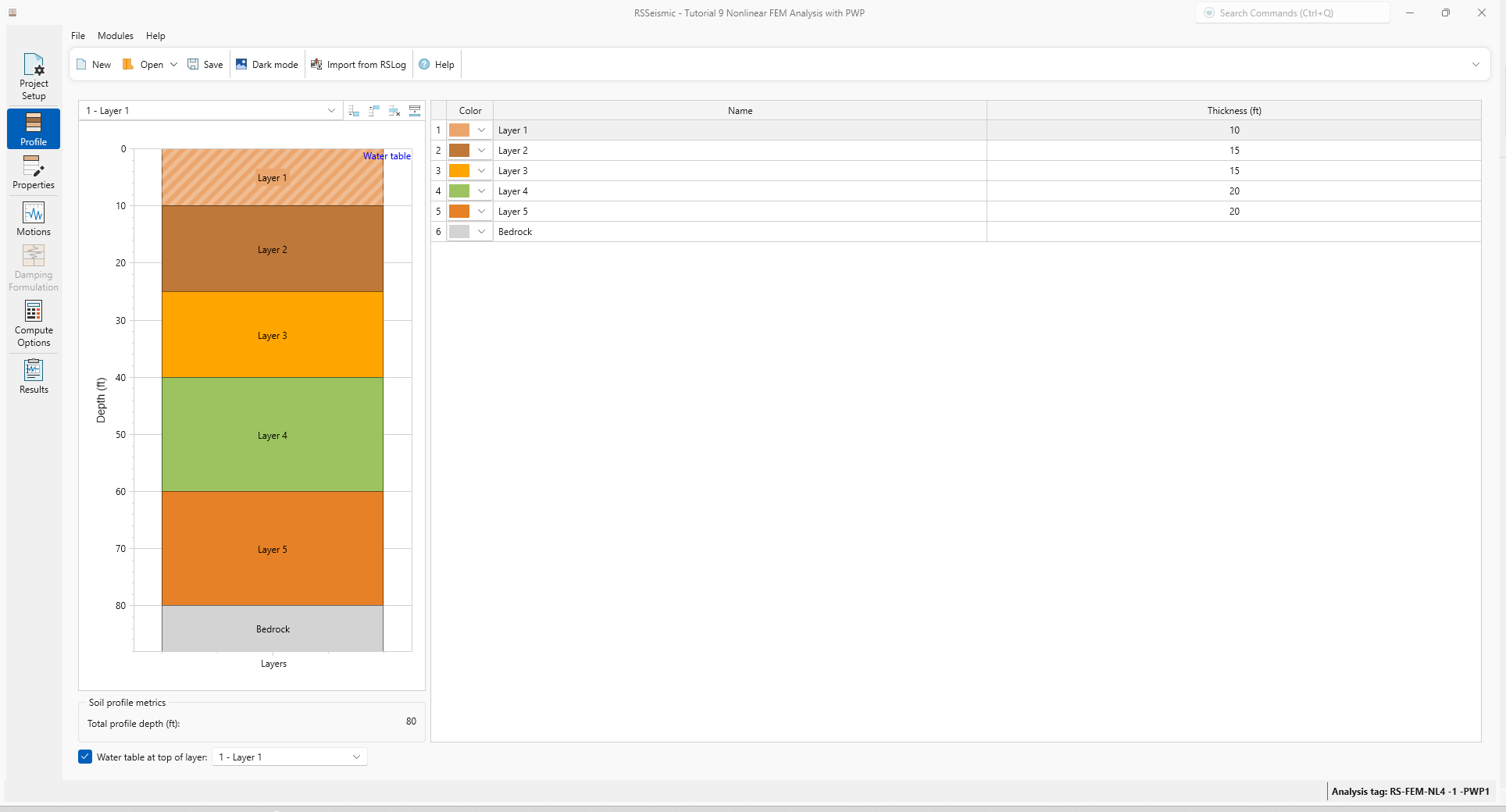The image size is (1506, 812).
Task: Select row header 3 in table
Action: [x=438, y=171]
